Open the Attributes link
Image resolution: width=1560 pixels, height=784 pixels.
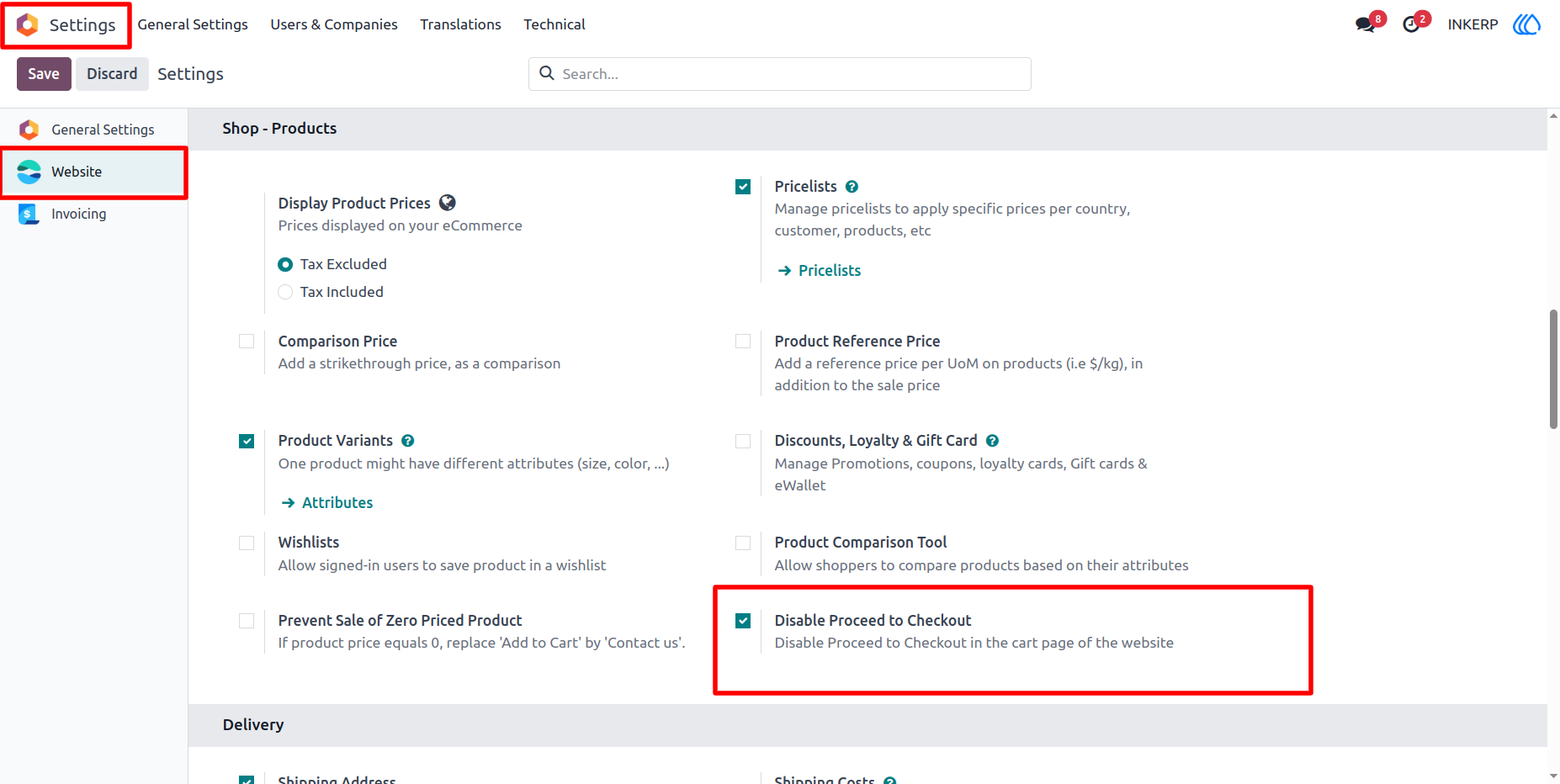pos(337,503)
